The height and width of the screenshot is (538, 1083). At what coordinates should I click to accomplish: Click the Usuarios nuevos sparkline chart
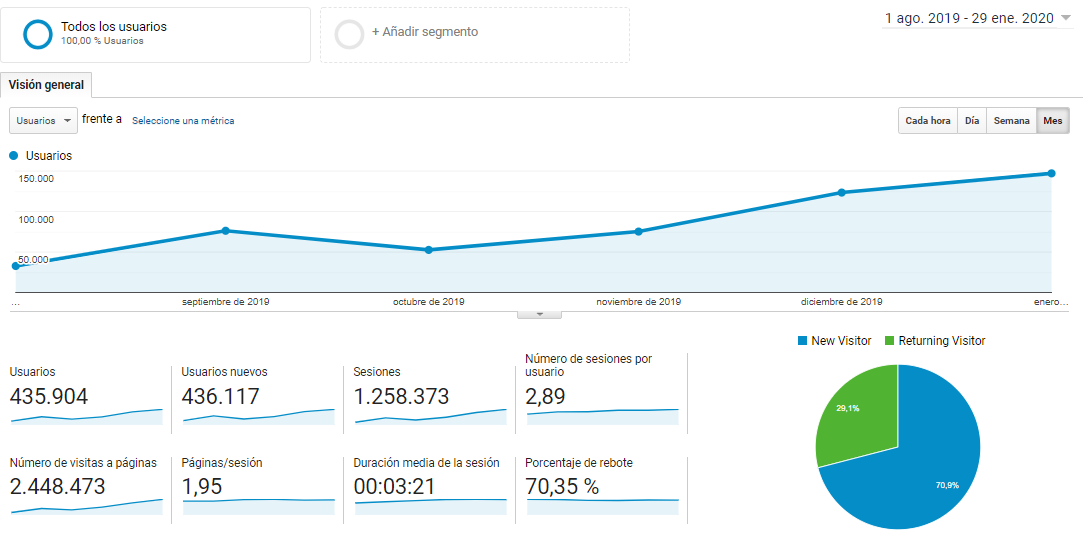point(258,416)
